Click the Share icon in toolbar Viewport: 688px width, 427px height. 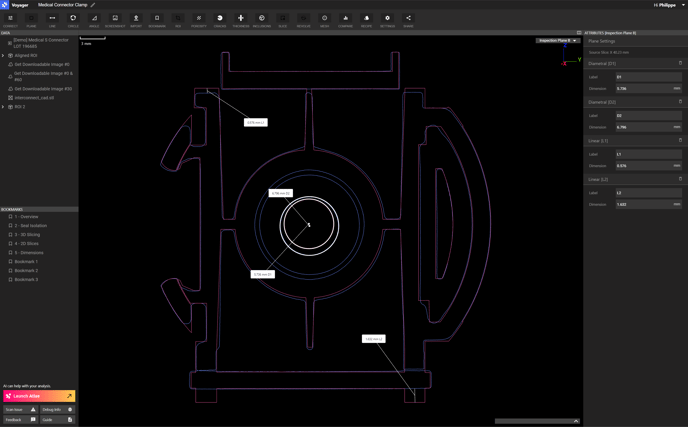pos(408,20)
